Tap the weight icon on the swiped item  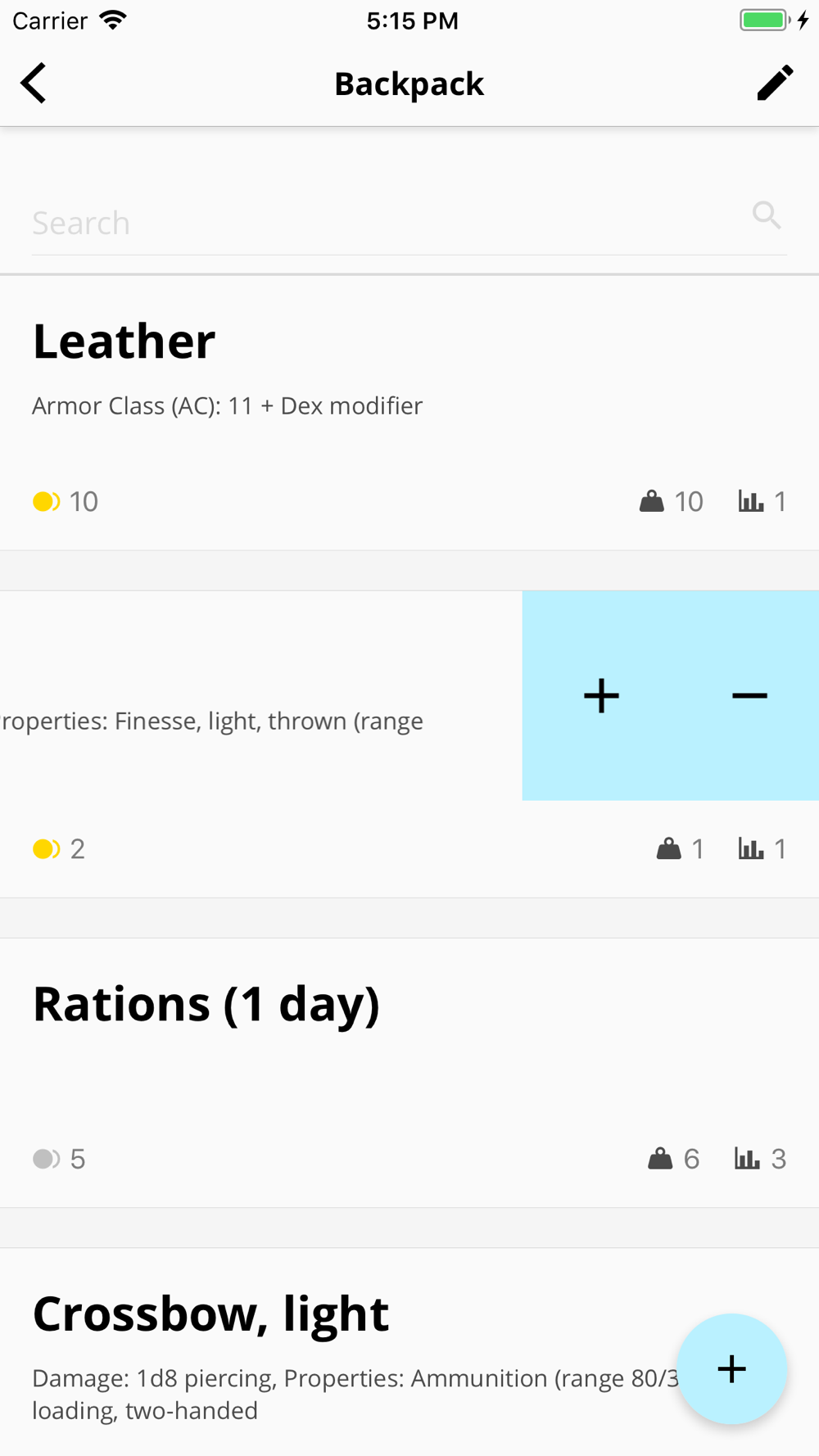tap(669, 849)
